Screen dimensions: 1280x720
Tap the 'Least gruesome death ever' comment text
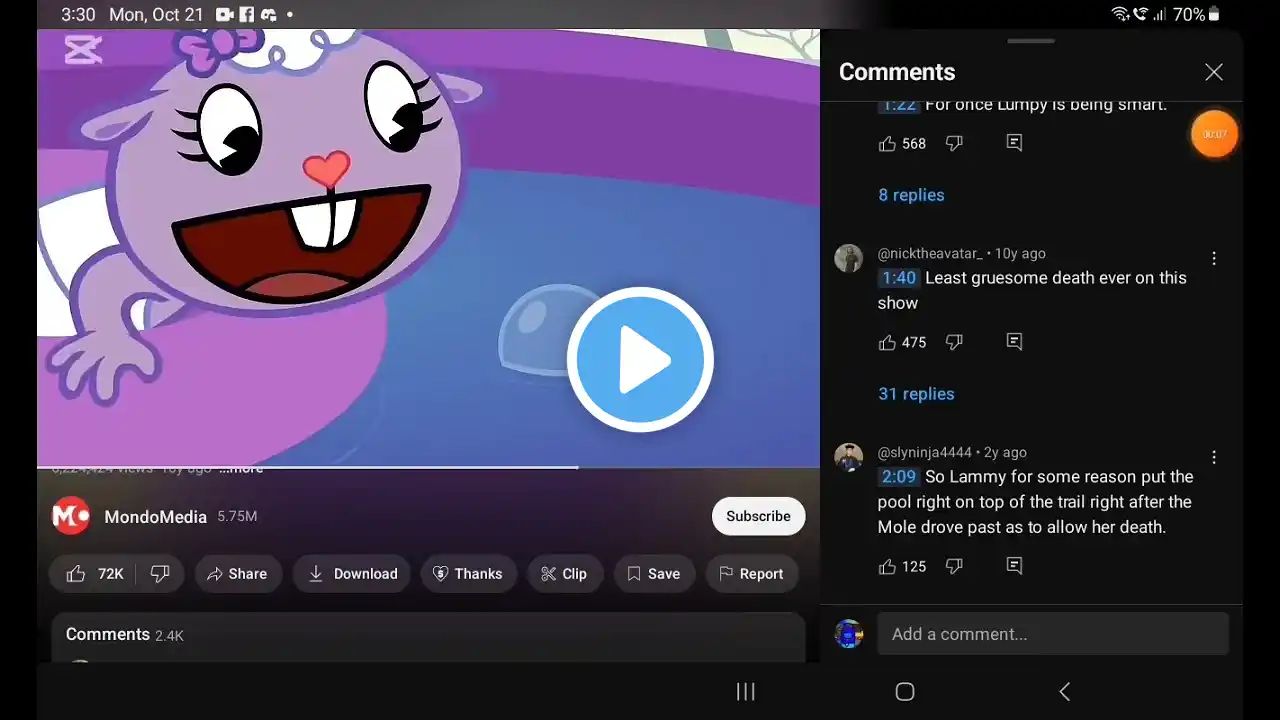[1032, 290]
